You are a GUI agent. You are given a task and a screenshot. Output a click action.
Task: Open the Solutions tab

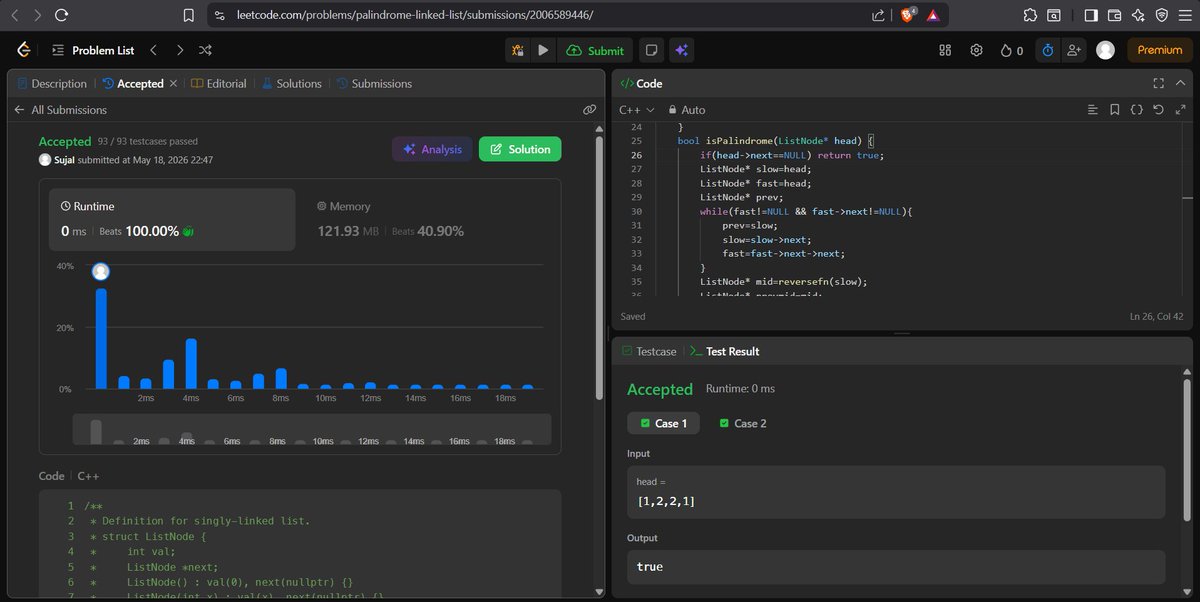[x=291, y=84]
